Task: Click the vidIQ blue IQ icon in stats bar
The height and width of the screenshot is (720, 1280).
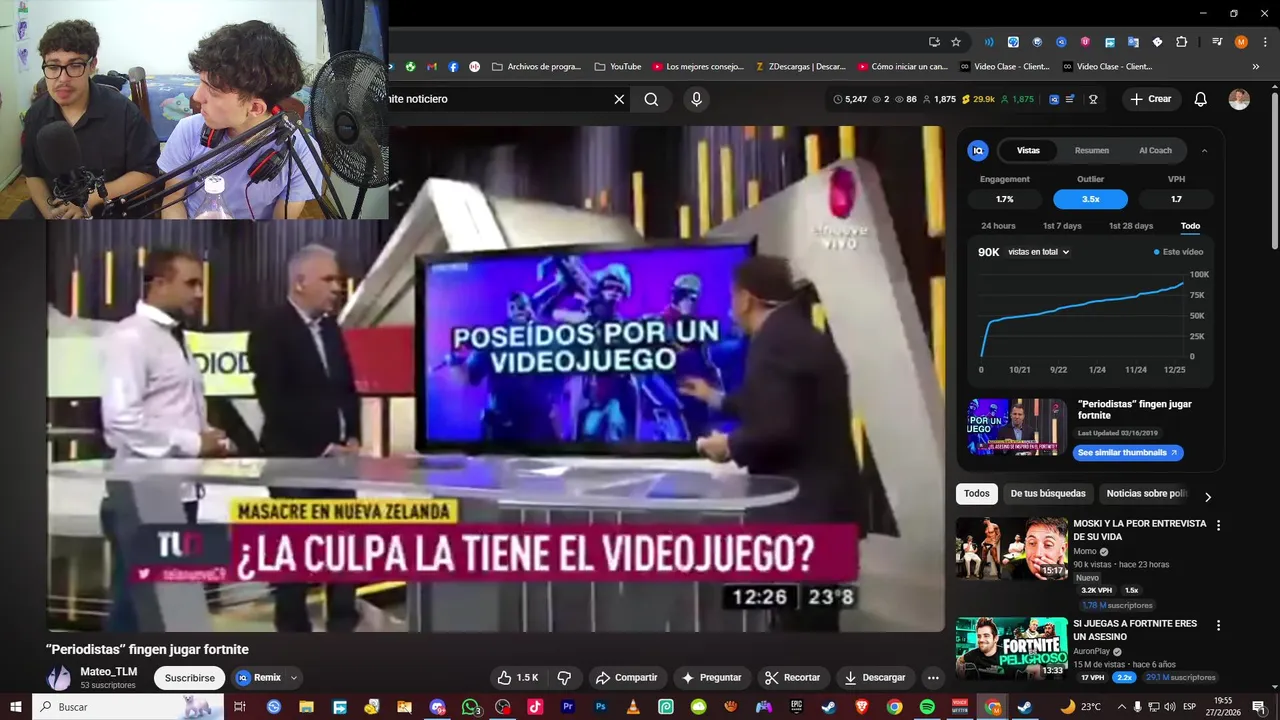Action: (1054, 99)
